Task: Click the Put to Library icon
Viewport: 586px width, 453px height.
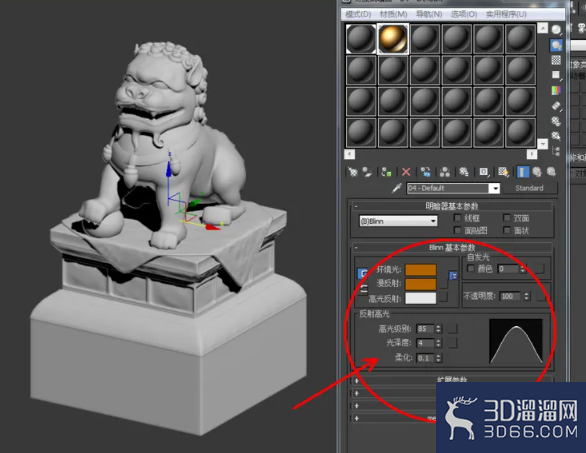Action: [464, 172]
